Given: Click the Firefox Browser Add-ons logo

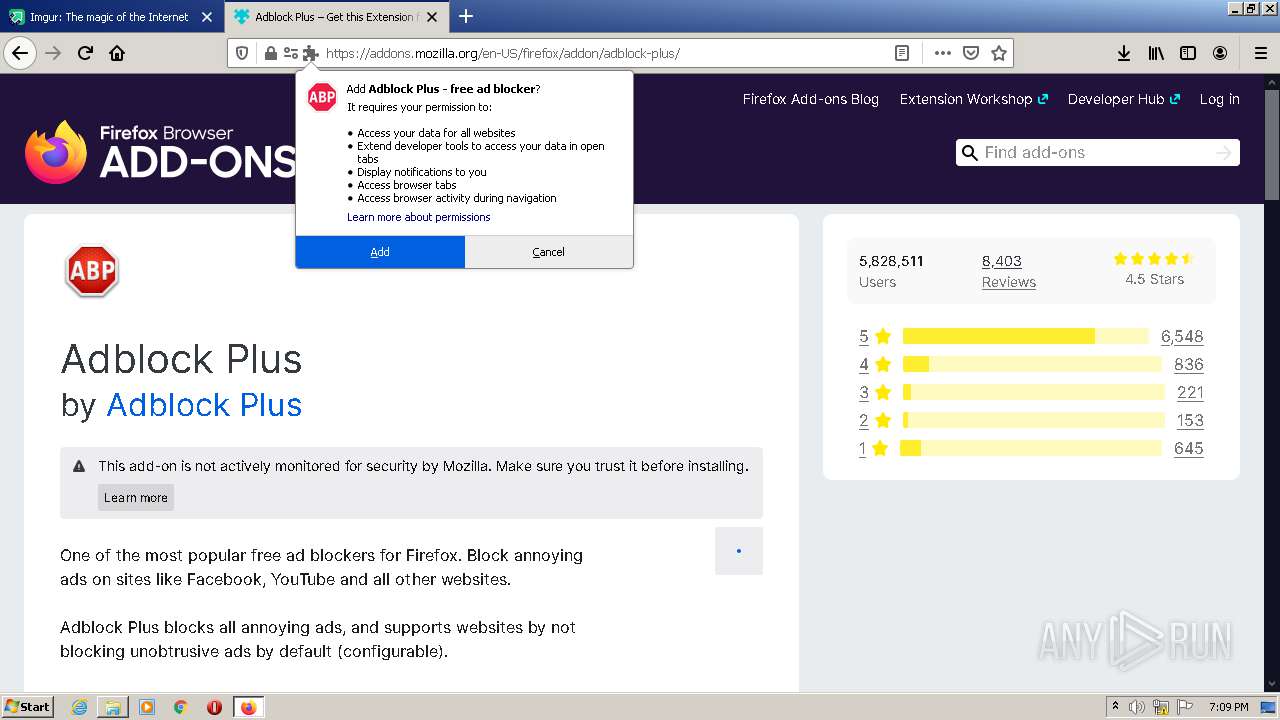Looking at the screenshot, I should 160,152.
